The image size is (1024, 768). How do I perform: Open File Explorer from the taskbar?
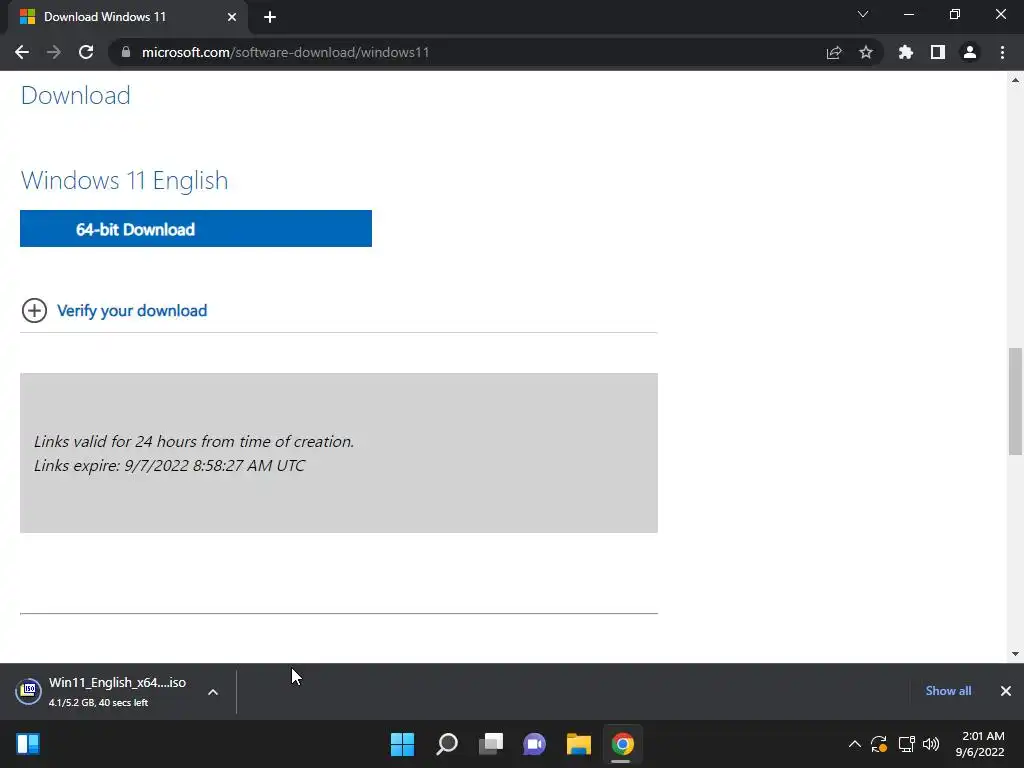pos(579,744)
